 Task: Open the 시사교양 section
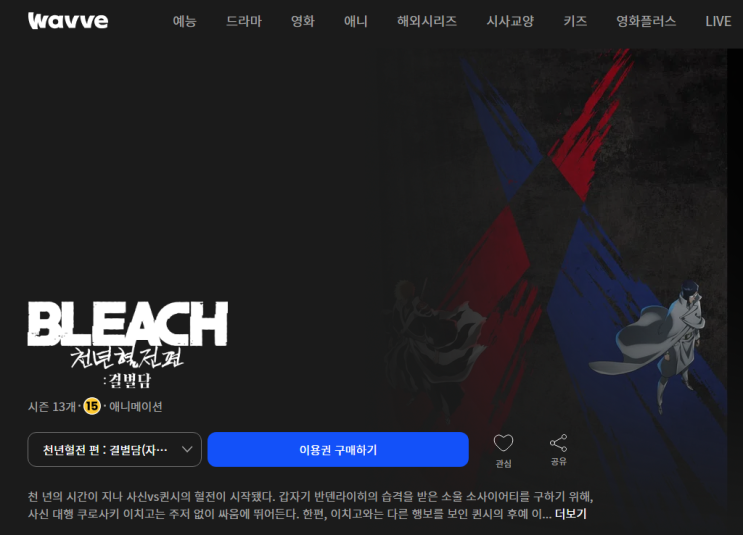(x=510, y=21)
